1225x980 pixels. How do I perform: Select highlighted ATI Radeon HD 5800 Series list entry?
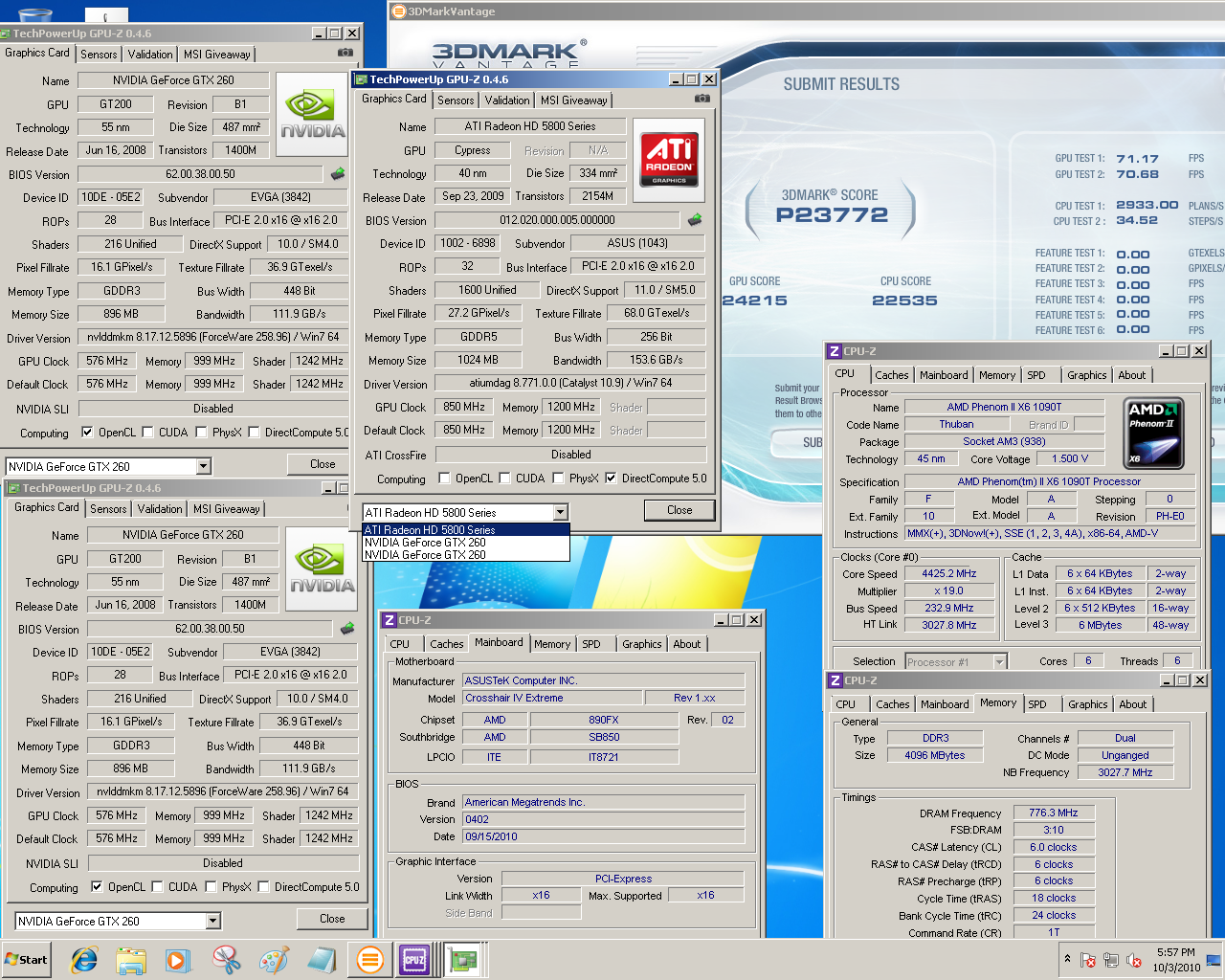click(466, 529)
